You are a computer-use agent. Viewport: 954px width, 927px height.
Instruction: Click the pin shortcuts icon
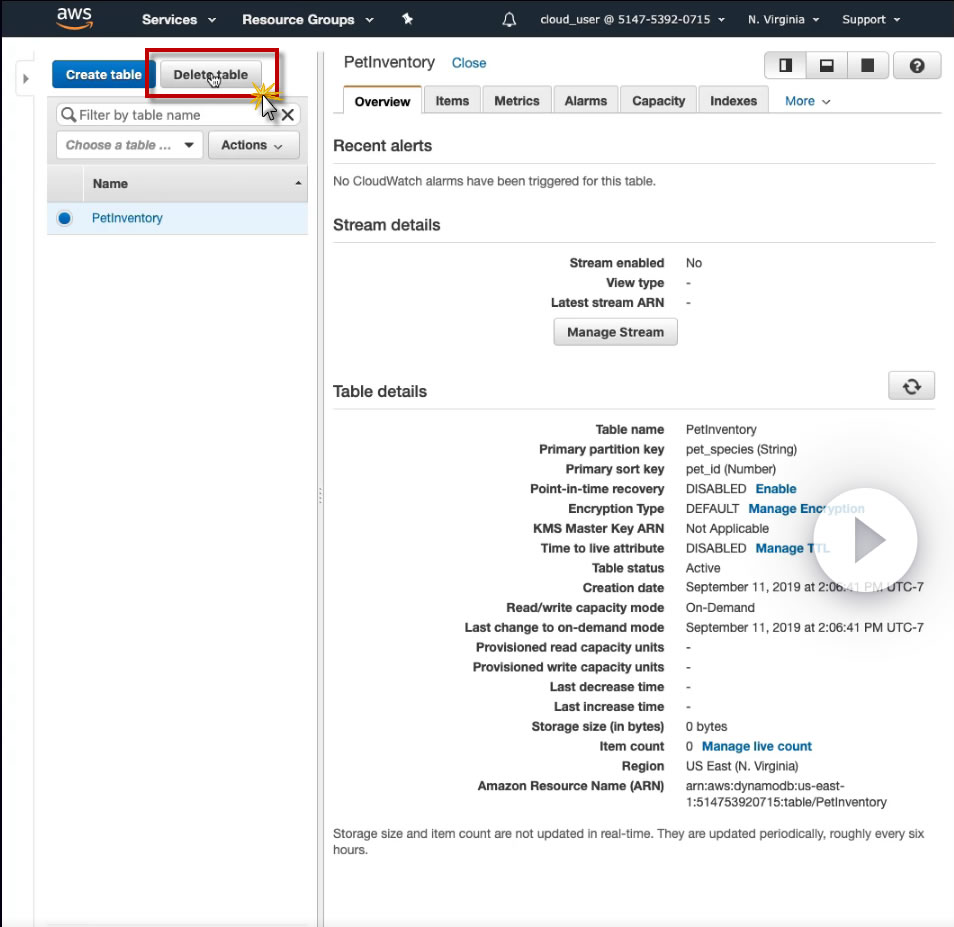point(408,19)
